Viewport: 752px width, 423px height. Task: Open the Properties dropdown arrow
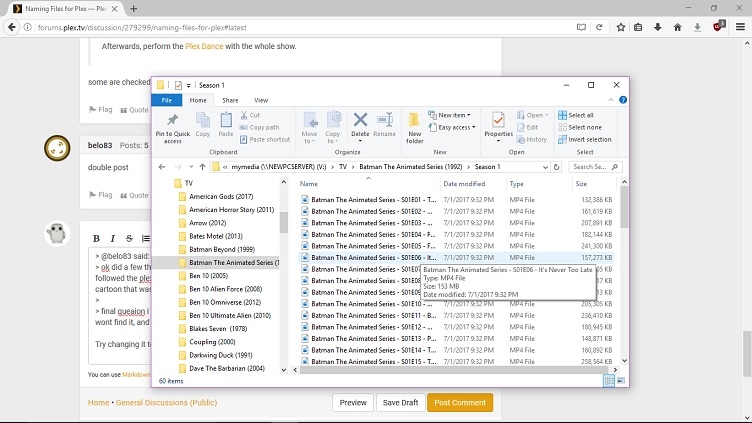point(498,141)
